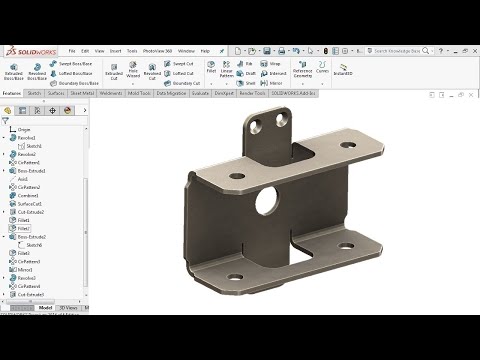Click the Search Knowledge Base field
This screenshot has height=360, width=480.
[x=397, y=51]
